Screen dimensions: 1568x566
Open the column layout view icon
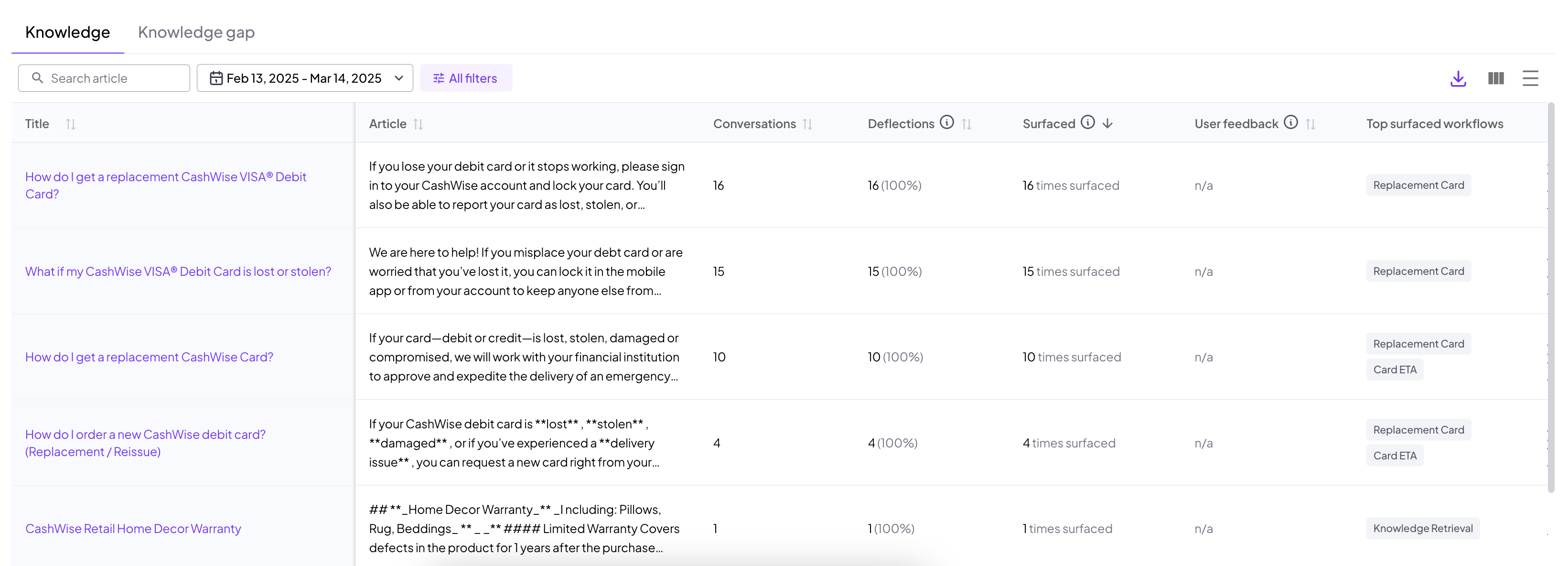coord(1495,78)
